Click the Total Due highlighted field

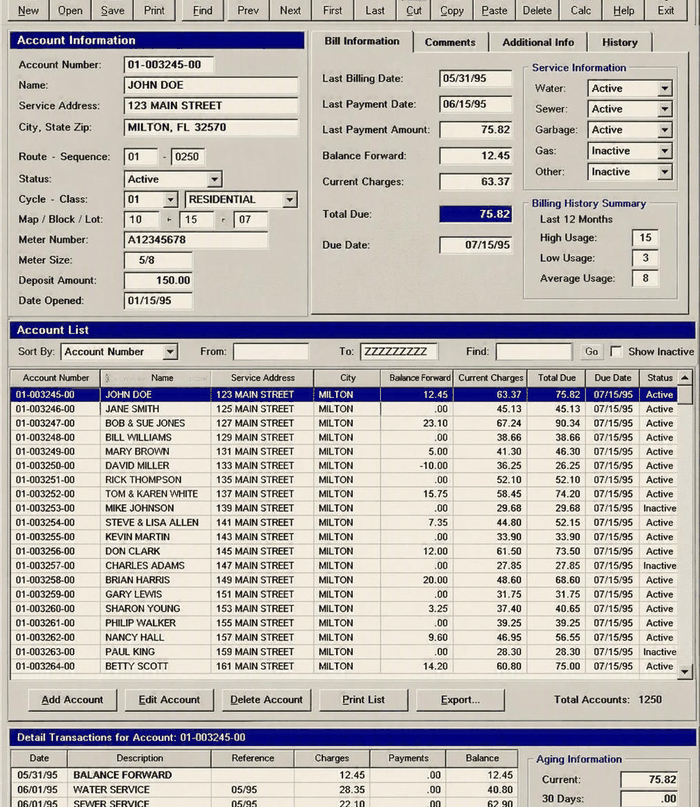point(476,214)
